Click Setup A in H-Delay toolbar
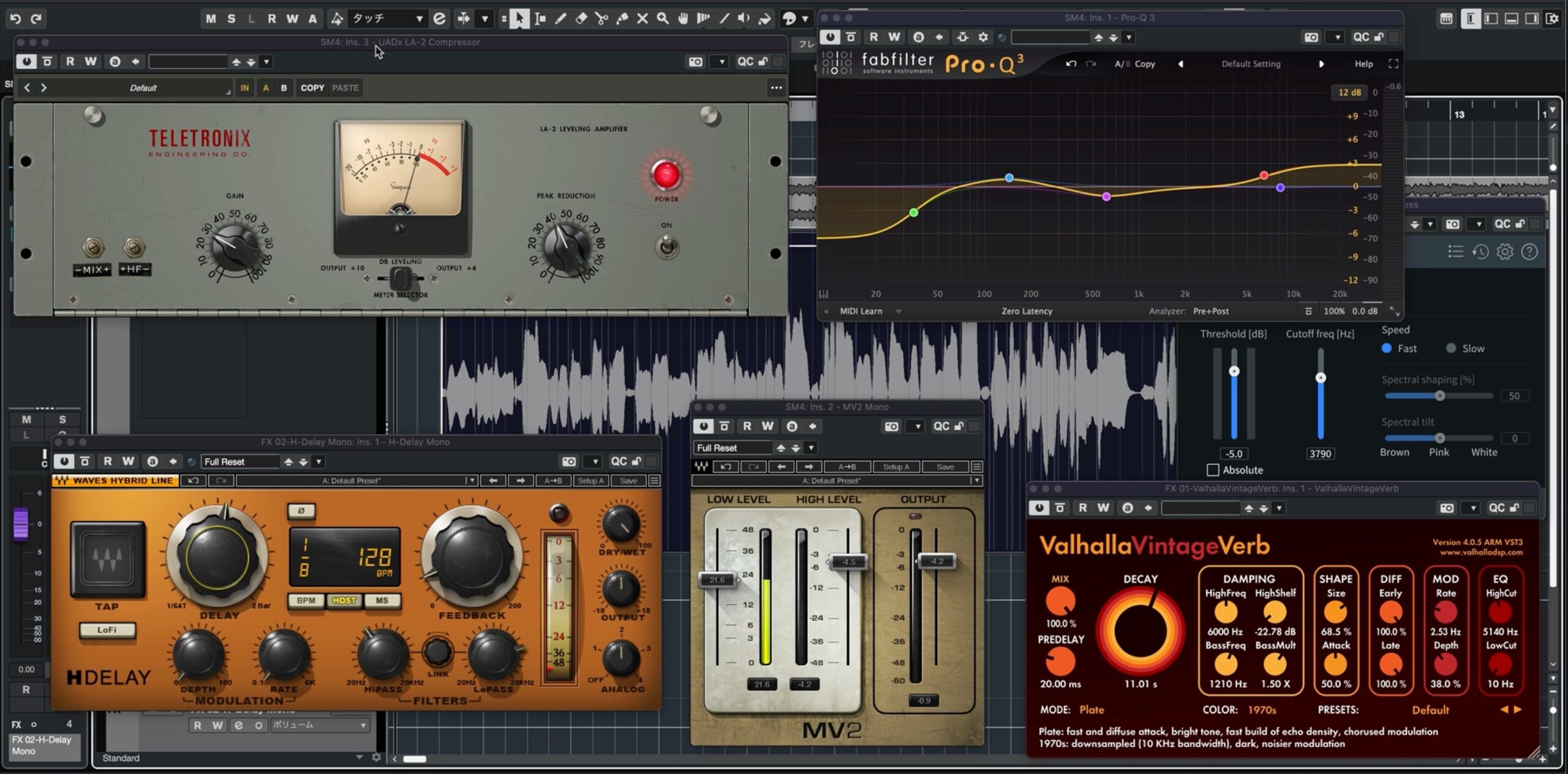This screenshot has width=1568, height=774. 591,481
